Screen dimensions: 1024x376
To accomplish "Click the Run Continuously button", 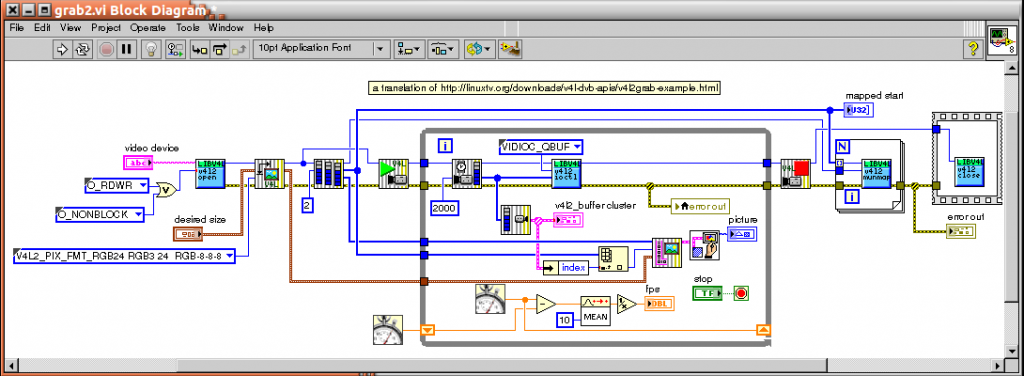I will tap(82, 49).
